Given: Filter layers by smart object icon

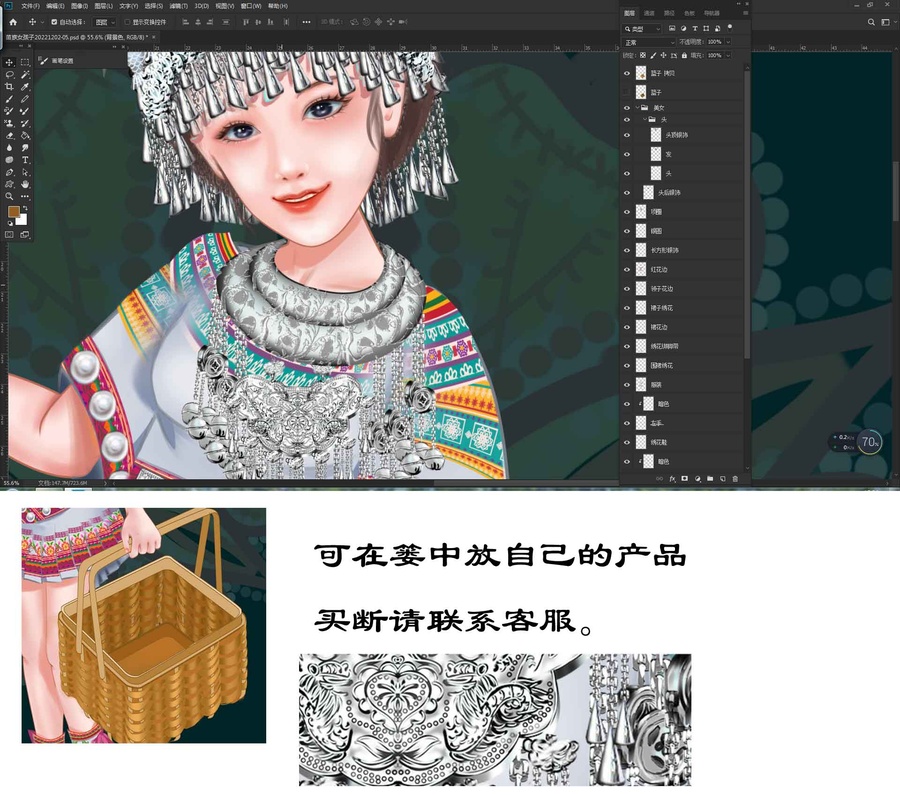Looking at the screenshot, I should [717, 28].
